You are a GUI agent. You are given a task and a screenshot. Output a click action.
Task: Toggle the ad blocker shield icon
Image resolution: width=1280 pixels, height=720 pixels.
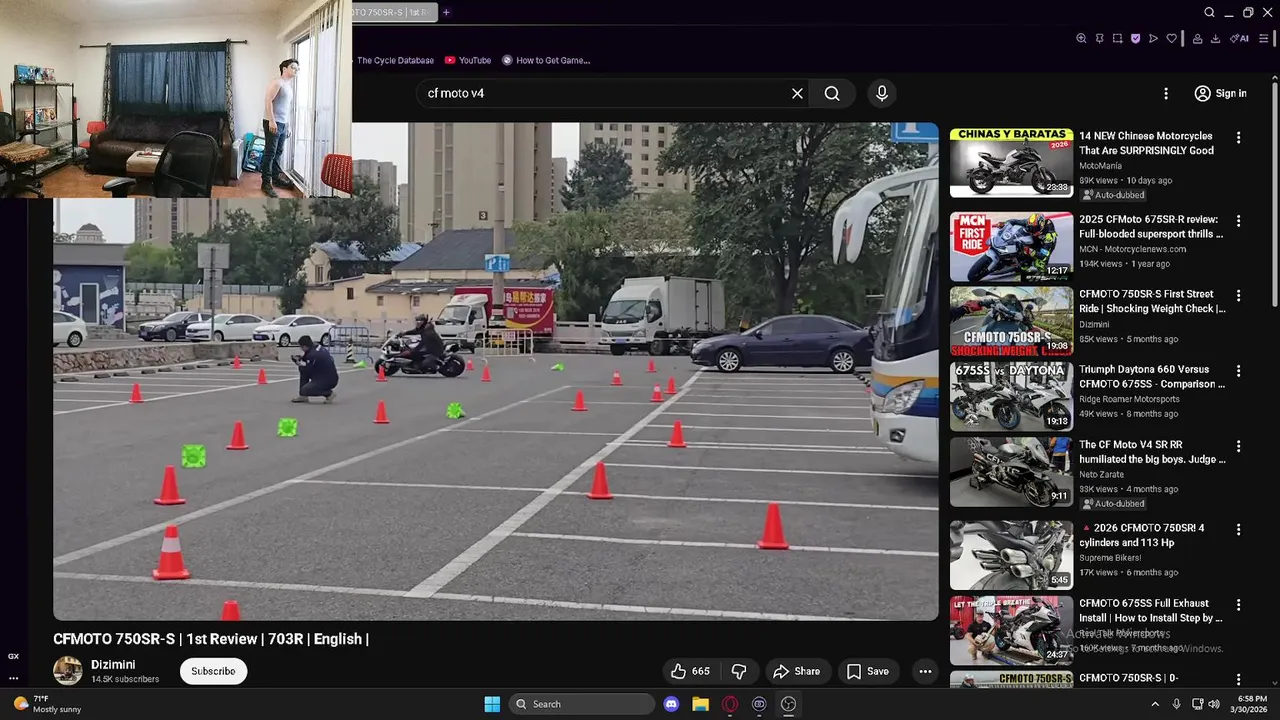[1135, 38]
